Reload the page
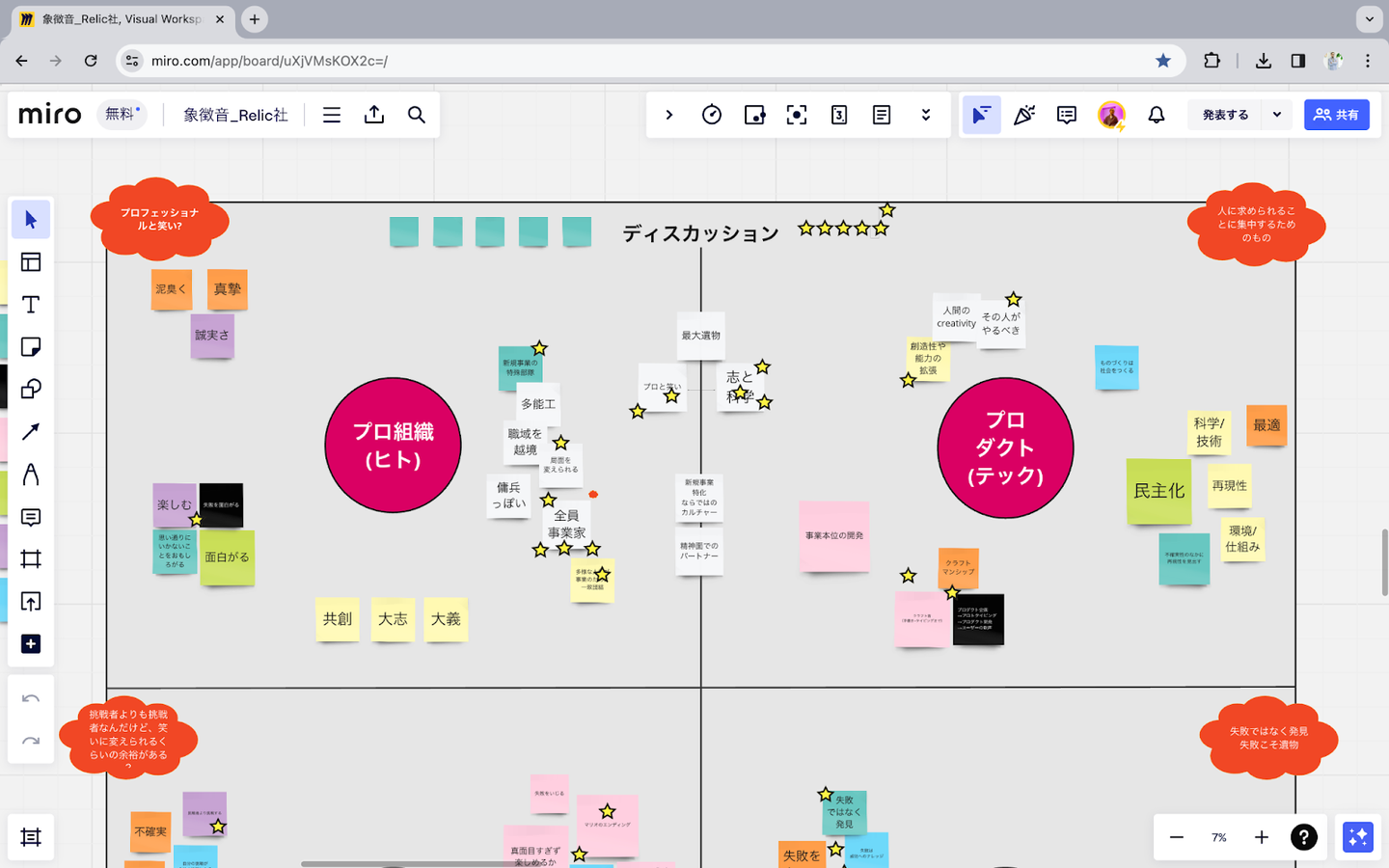This screenshot has height=868, width=1389. click(91, 61)
